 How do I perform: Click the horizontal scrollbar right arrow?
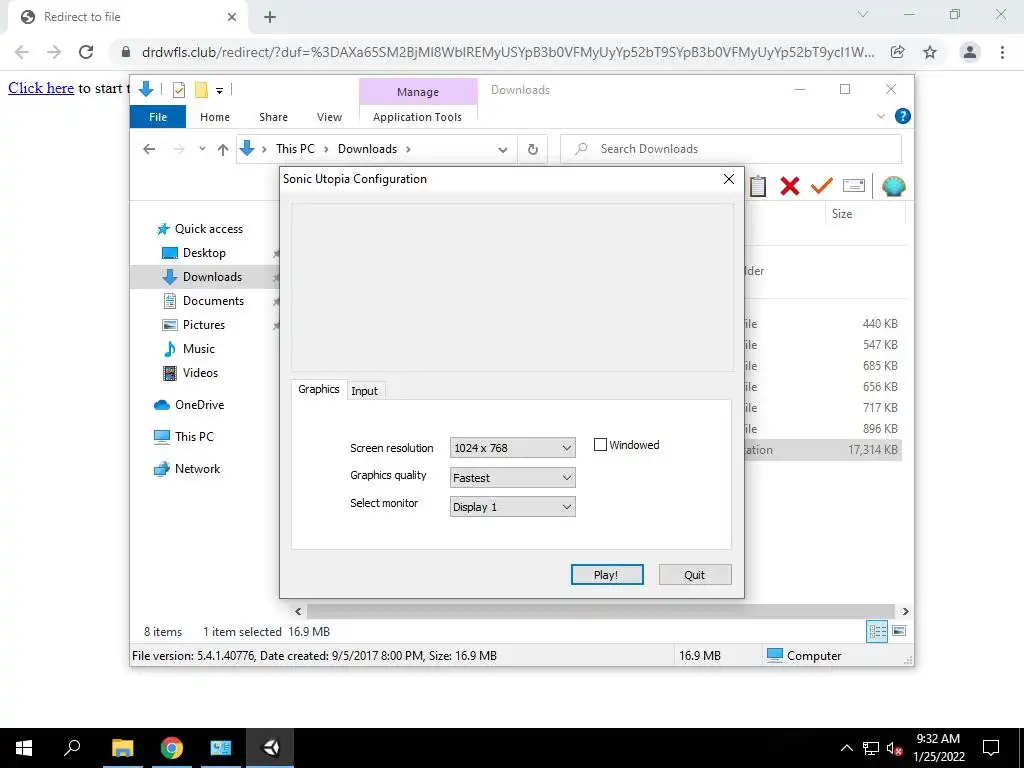(x=905, y=611)
